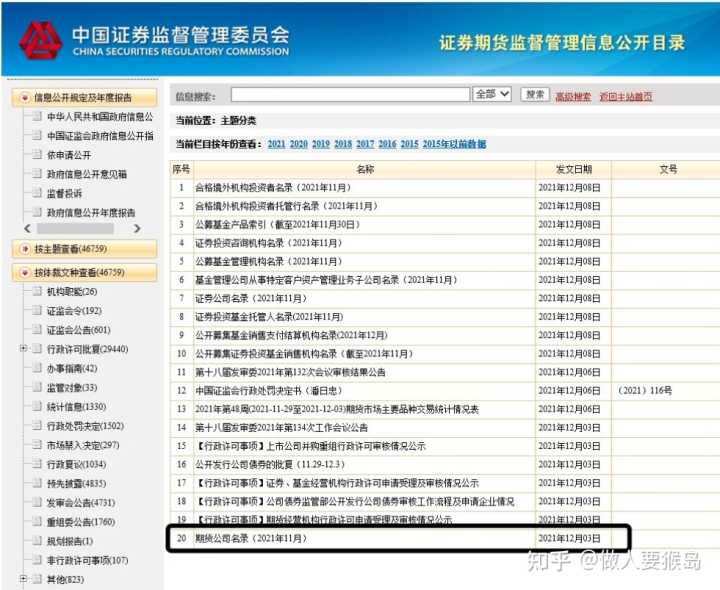Open 合格境外机构投资者名录（2021年11月）
This screenshot has width=720, height=590.
pos(274,188)
